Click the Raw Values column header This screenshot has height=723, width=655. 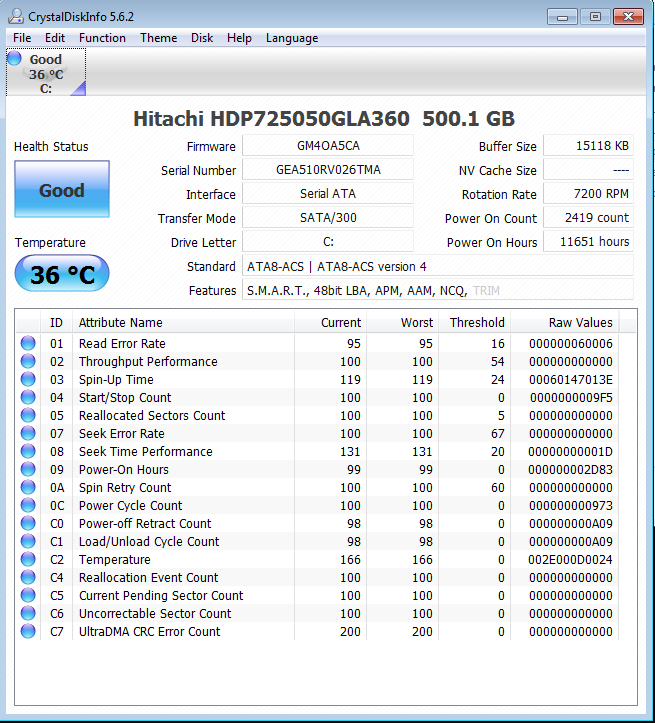(x=565, y=322)
